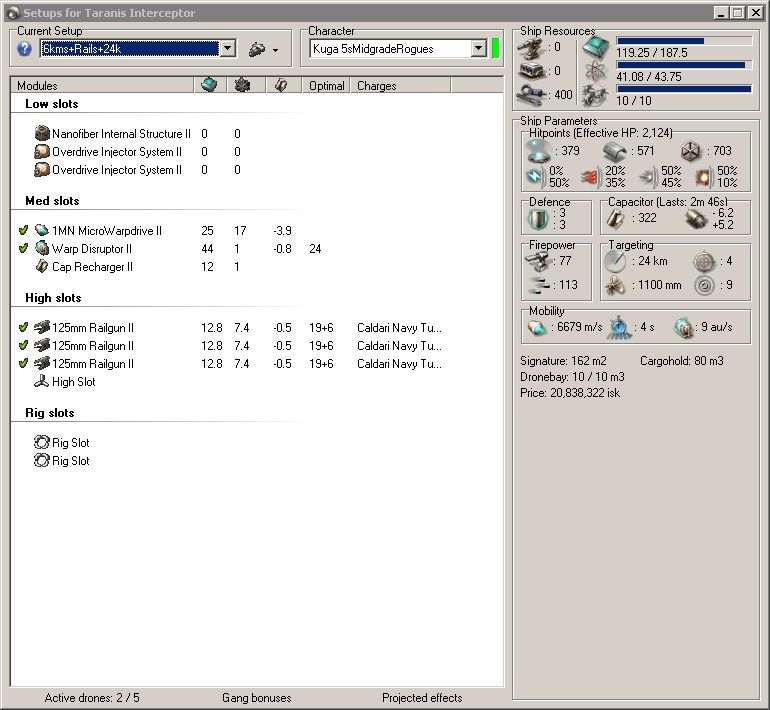The height and width of the screenshot is (710, 770).
Task: Toggle the Warp Disruptor II active checkmark
Action: pyautogui.click(x=23, y=248)
